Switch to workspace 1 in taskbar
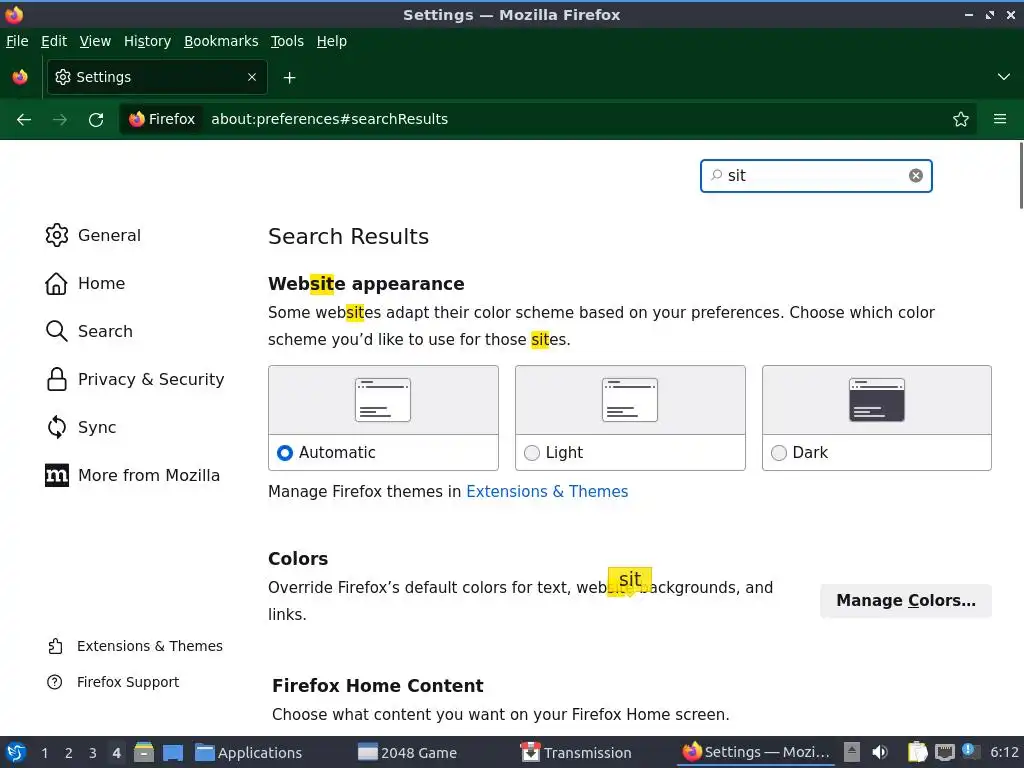 pos(44,753)
